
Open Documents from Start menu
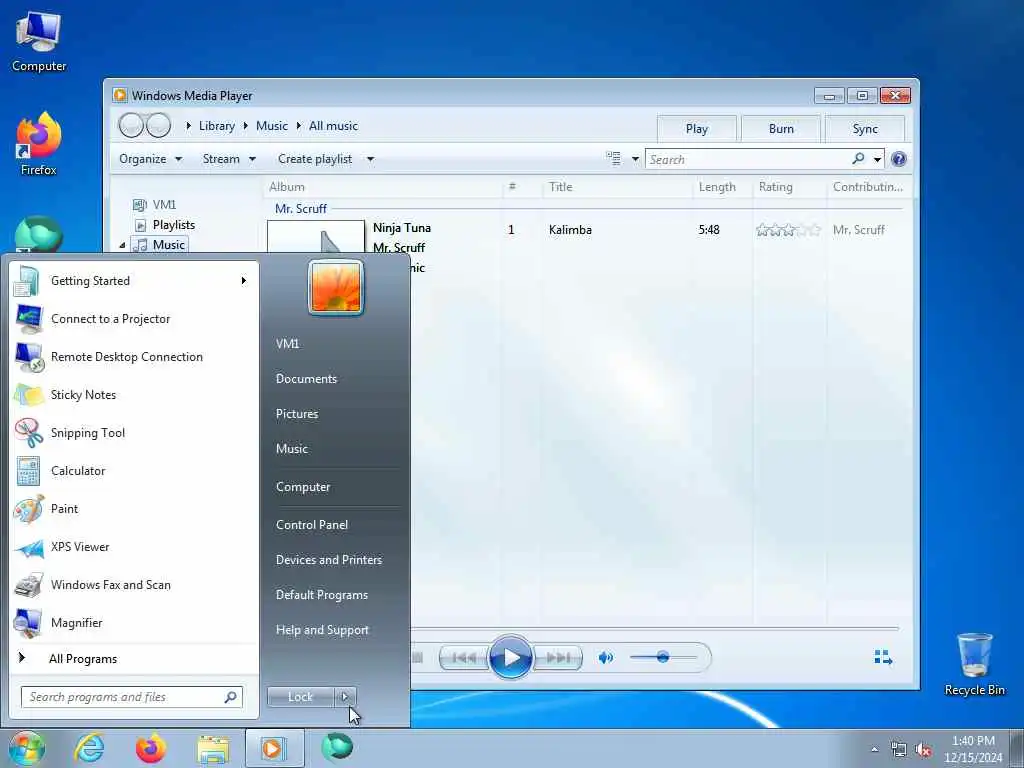(x=306, y=379)
